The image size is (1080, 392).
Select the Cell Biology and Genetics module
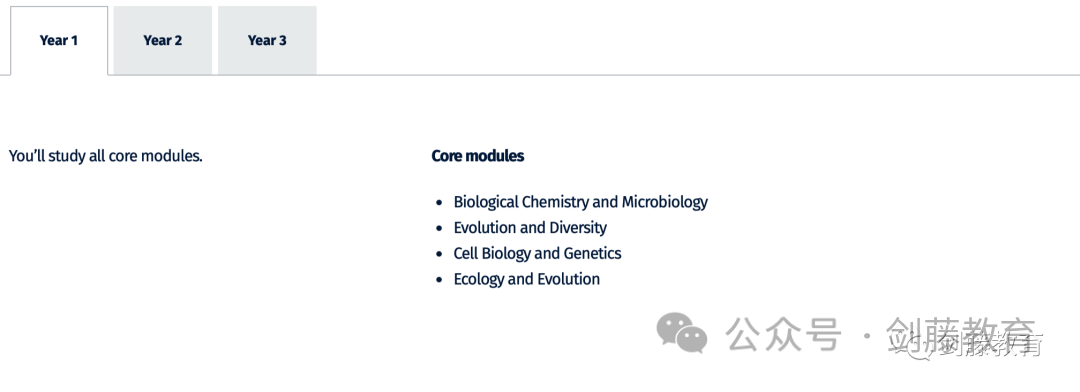(x=537, y=253)
